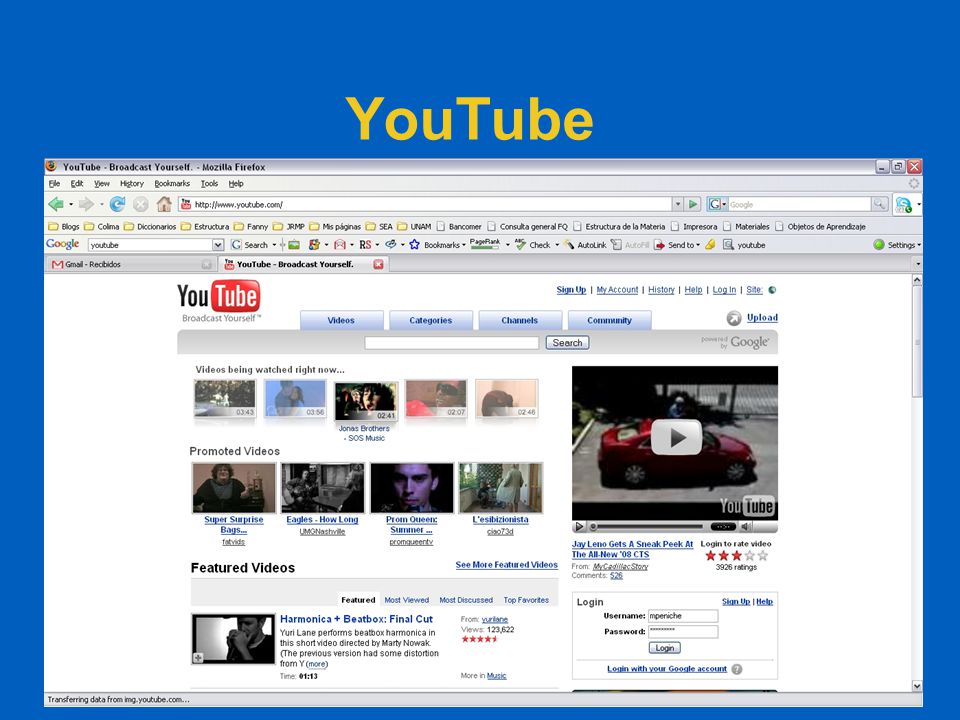This screenshot has height=720, width=960.
Task: Click the highlighter icon in the Google Toolbar
Action: click(710, 245)
